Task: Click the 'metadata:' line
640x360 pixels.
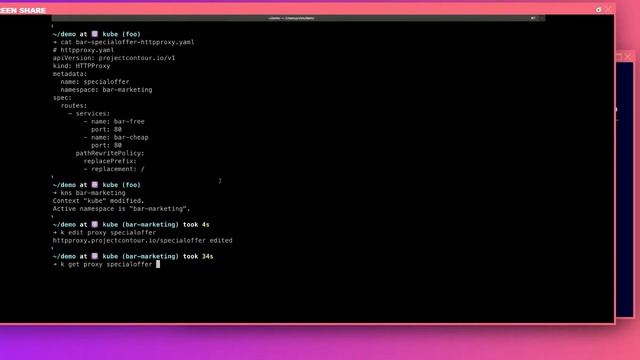Action: click(70, 74)
